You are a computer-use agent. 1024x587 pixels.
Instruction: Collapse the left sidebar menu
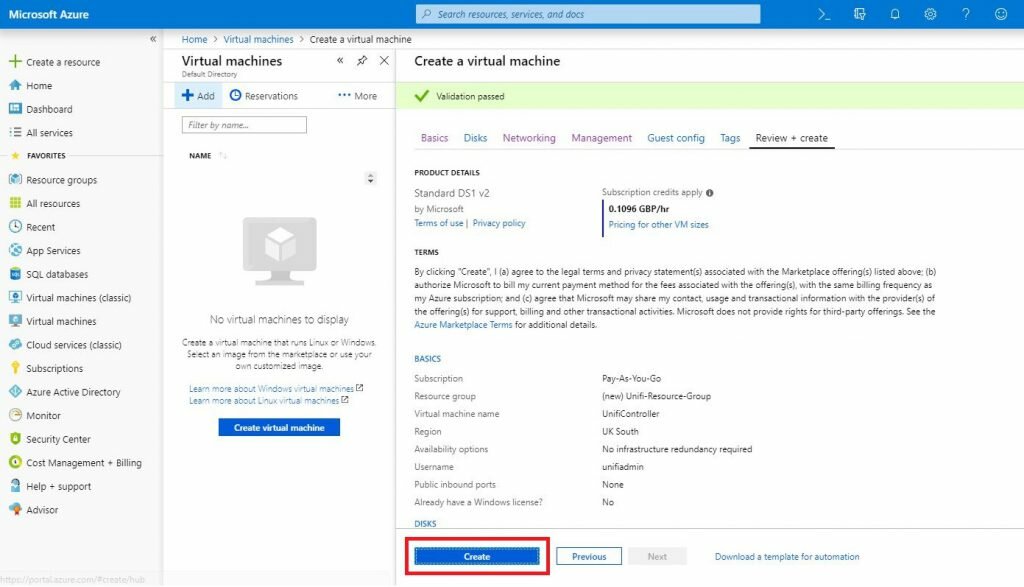pyautogui.click(x=153, y=39)
